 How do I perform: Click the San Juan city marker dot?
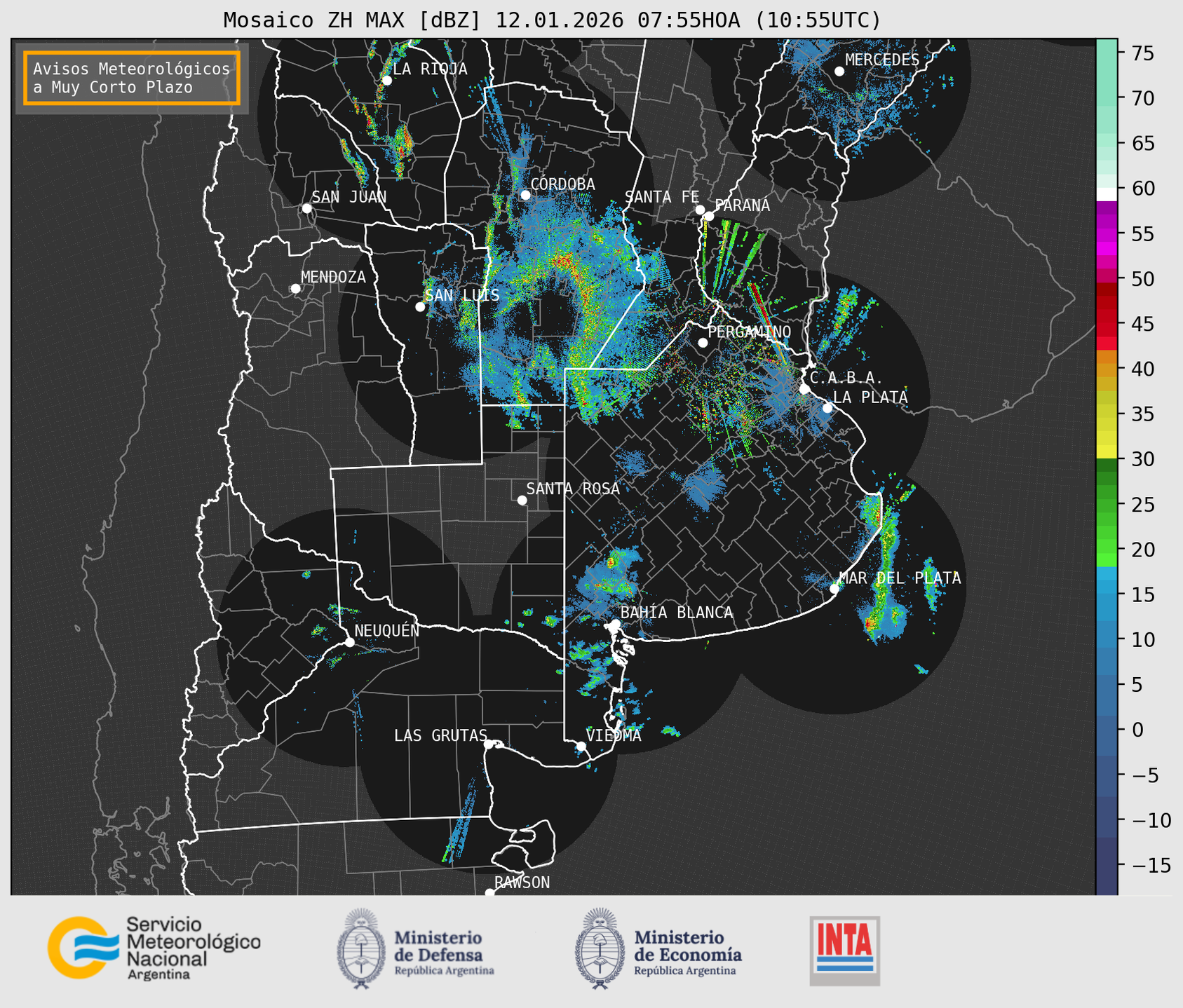coord(306,208)
